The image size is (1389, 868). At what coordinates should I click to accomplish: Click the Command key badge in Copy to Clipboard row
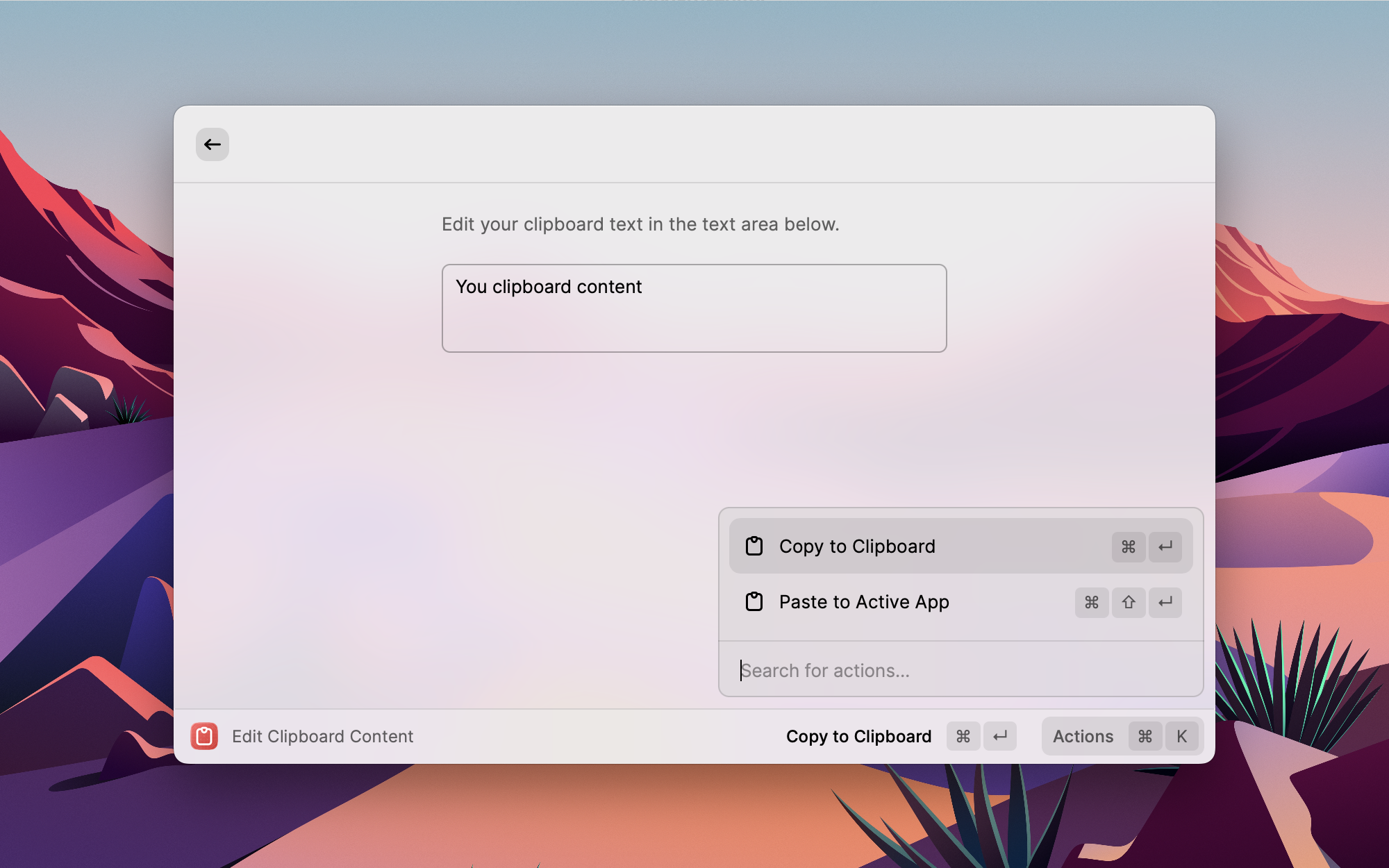1129,546
